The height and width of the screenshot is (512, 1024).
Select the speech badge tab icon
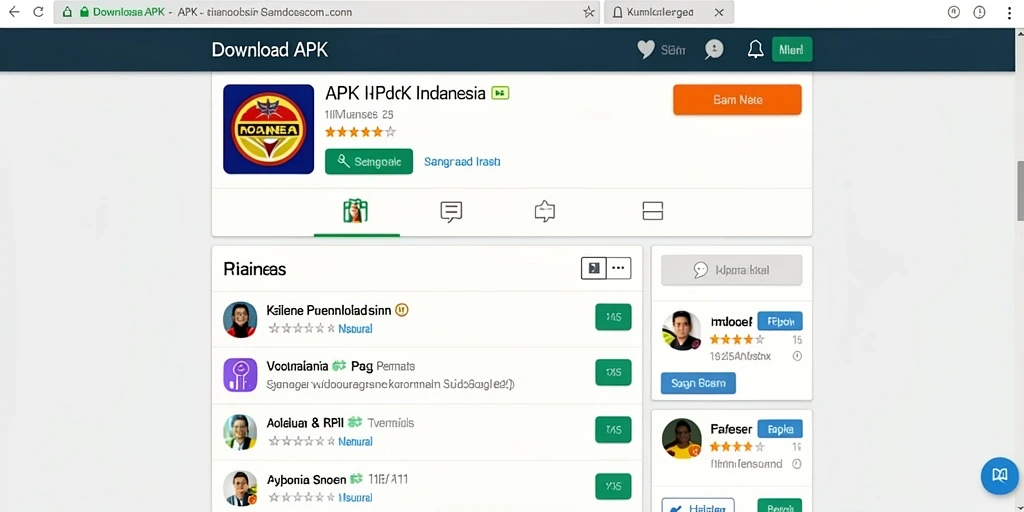(x=545, y=212)
